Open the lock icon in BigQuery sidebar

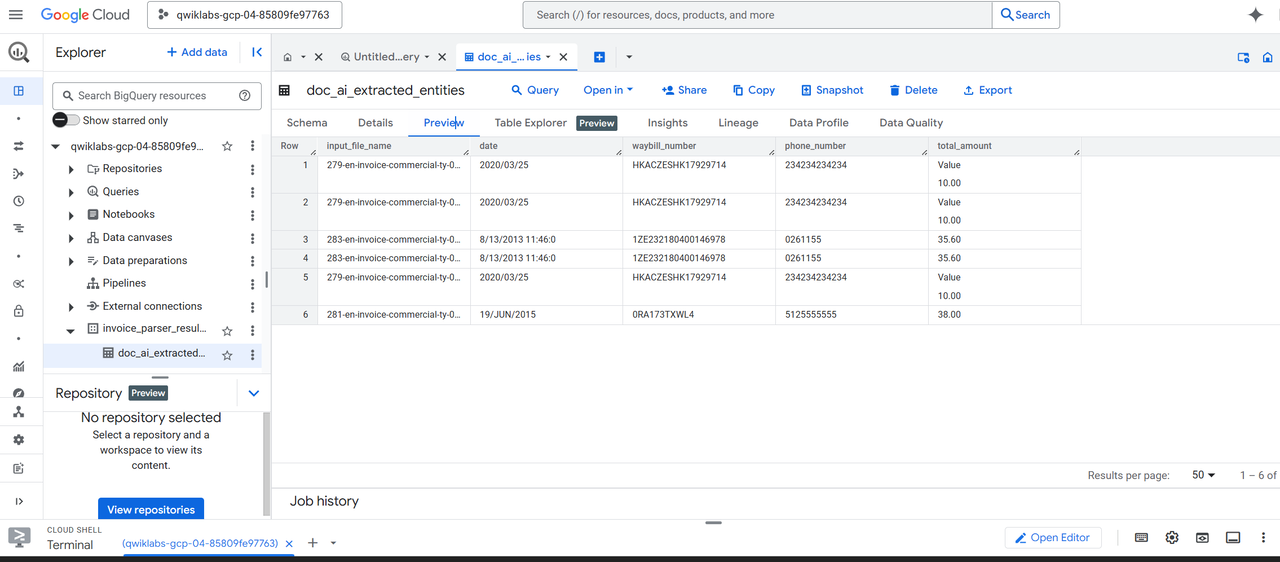18,311
